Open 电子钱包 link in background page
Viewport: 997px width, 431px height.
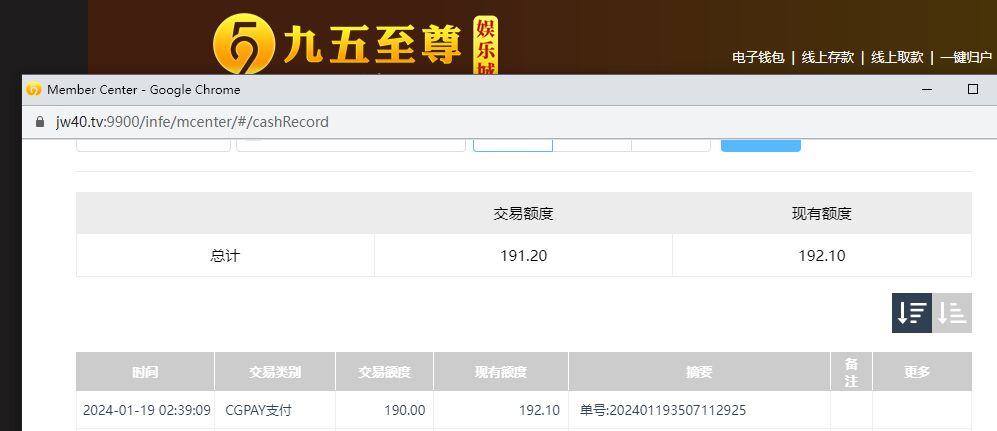coord(758,57)
